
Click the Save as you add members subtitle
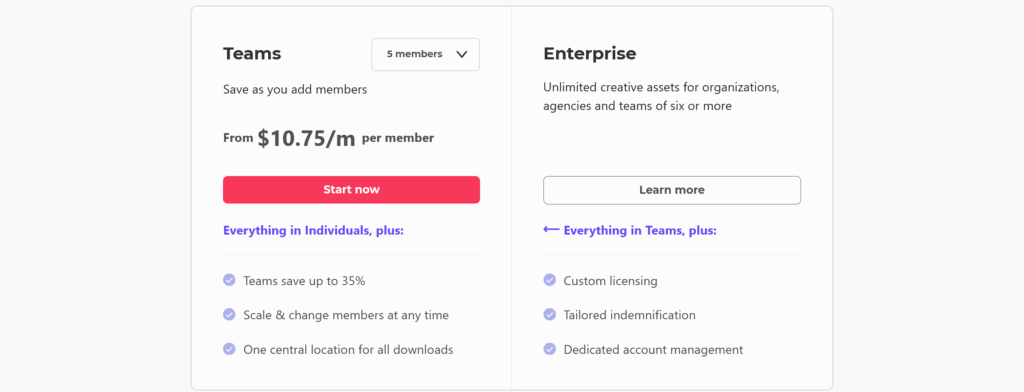(295, 90)
